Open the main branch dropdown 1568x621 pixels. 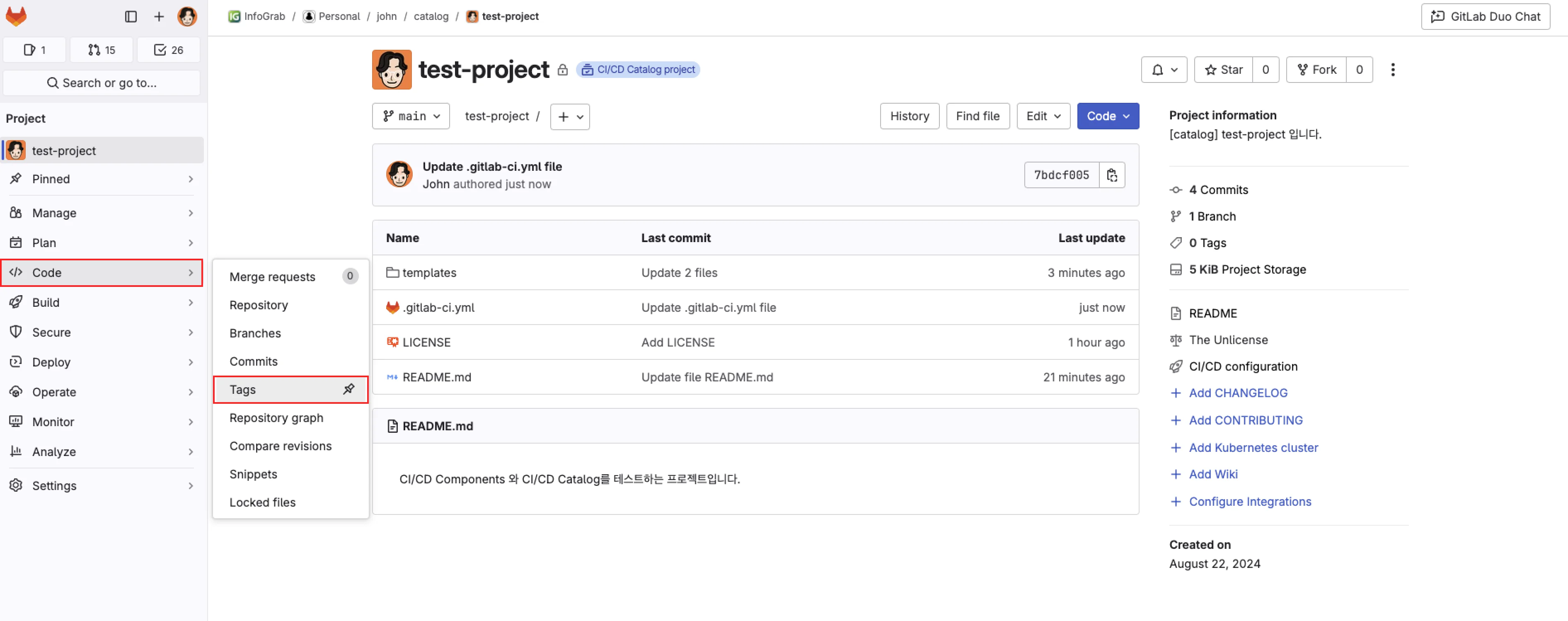coord(410,116)
